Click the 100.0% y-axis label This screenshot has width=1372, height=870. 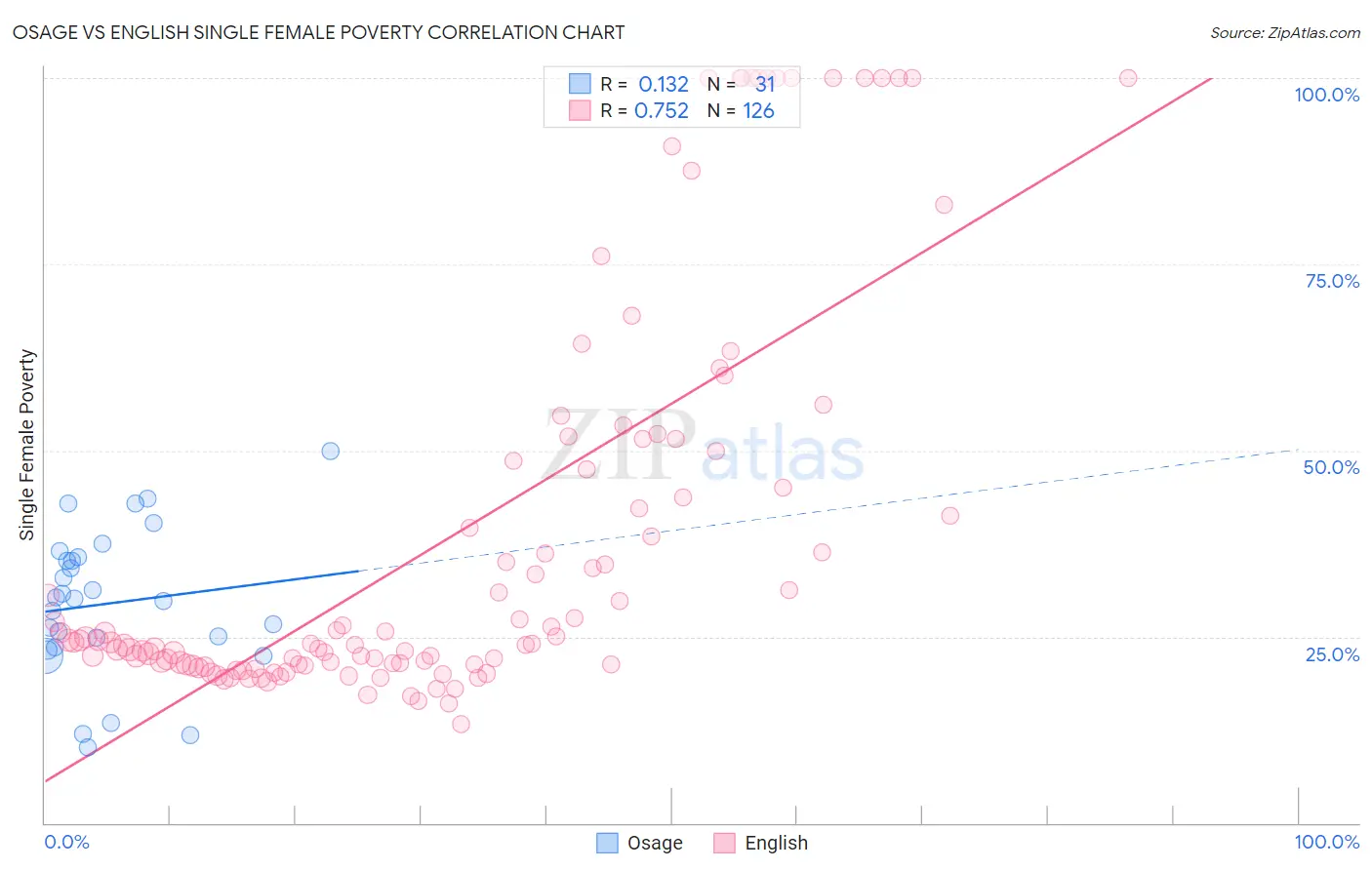(x=1326, y=95)
